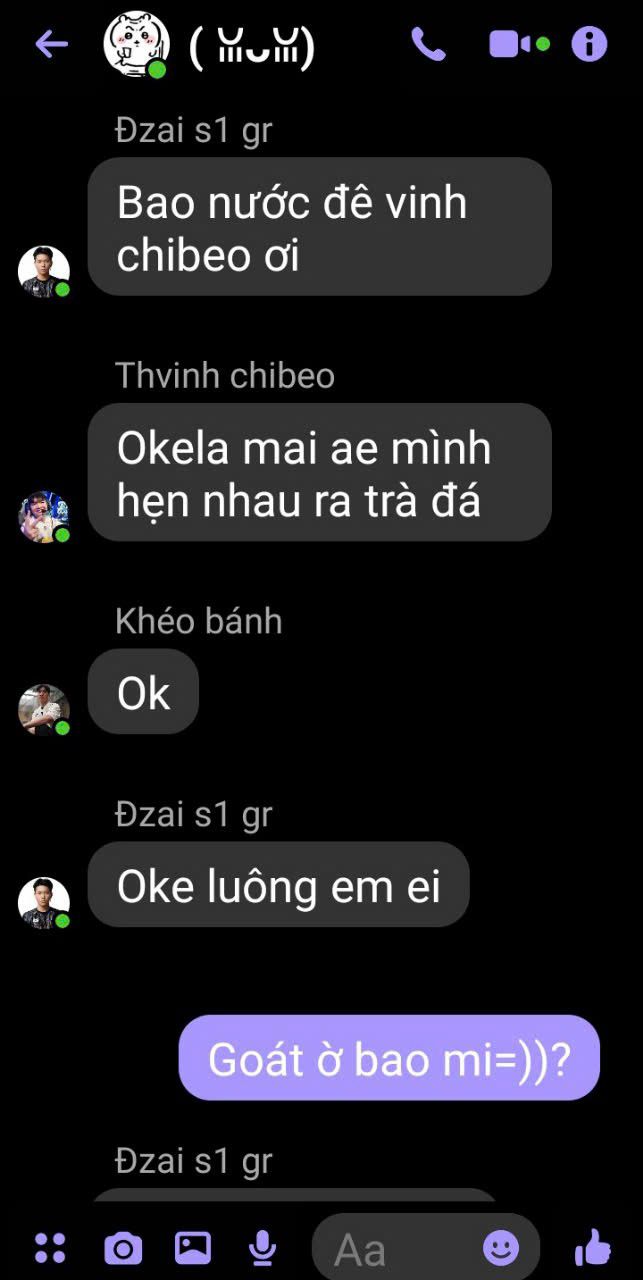Screen dimensions: 643x1280
Task: Open conversation info via the i icon
Action: pyautogui.click(x=589, y=44)
